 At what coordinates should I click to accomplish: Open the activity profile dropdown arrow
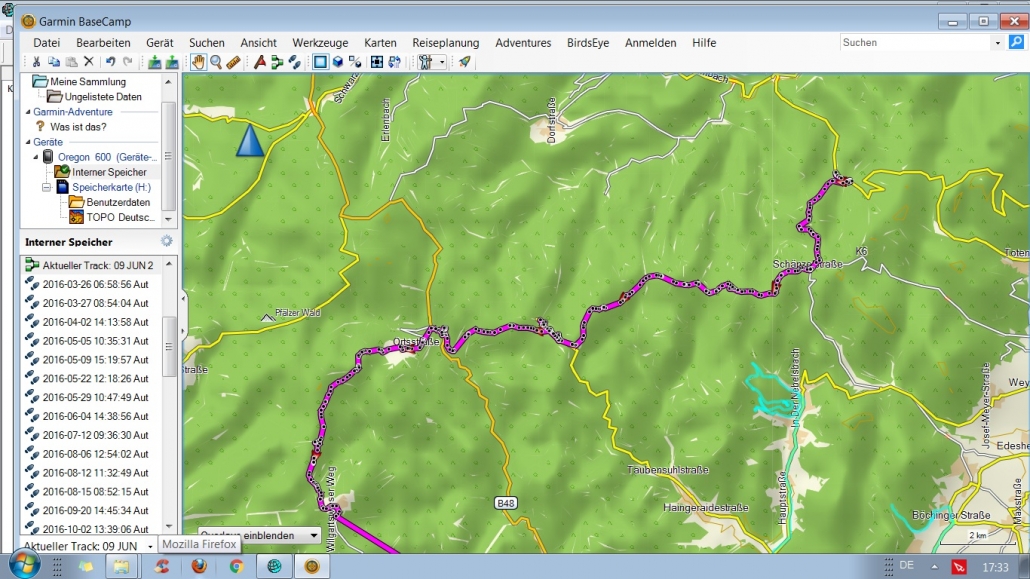441,62
